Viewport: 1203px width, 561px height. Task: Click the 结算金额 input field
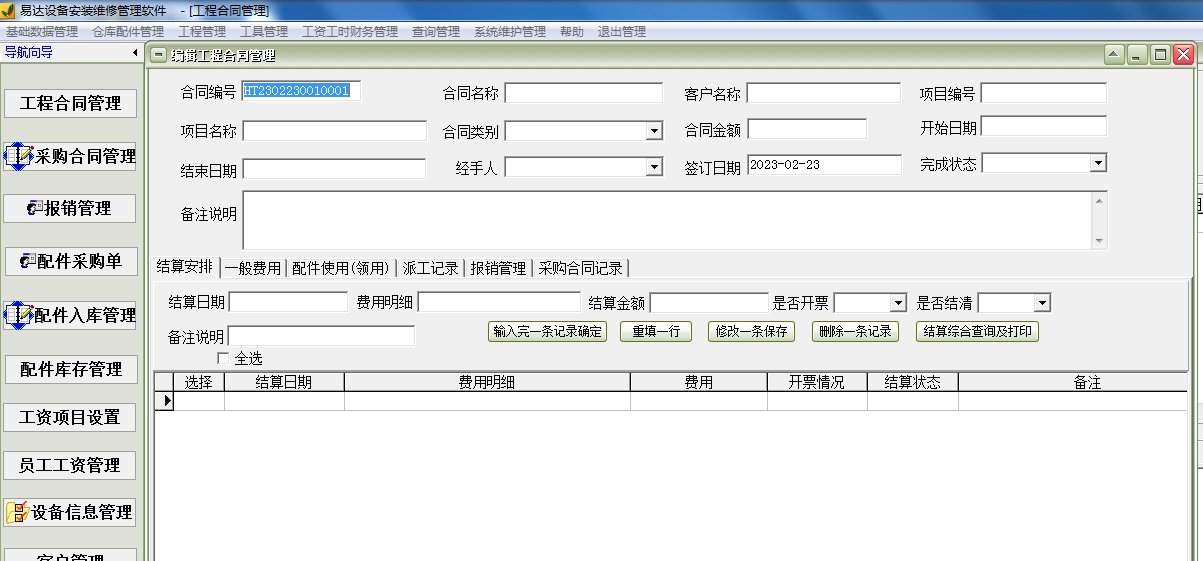point(709,302)
